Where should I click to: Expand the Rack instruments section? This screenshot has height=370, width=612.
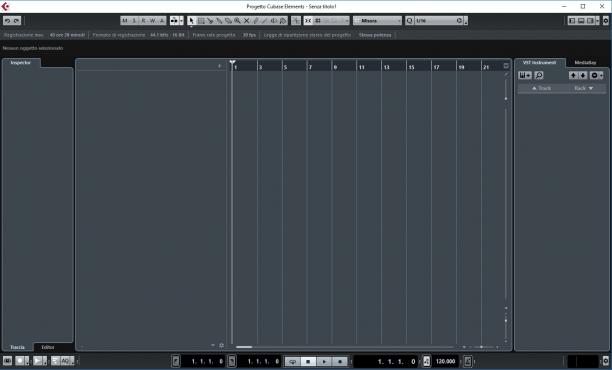coord(584,88)
